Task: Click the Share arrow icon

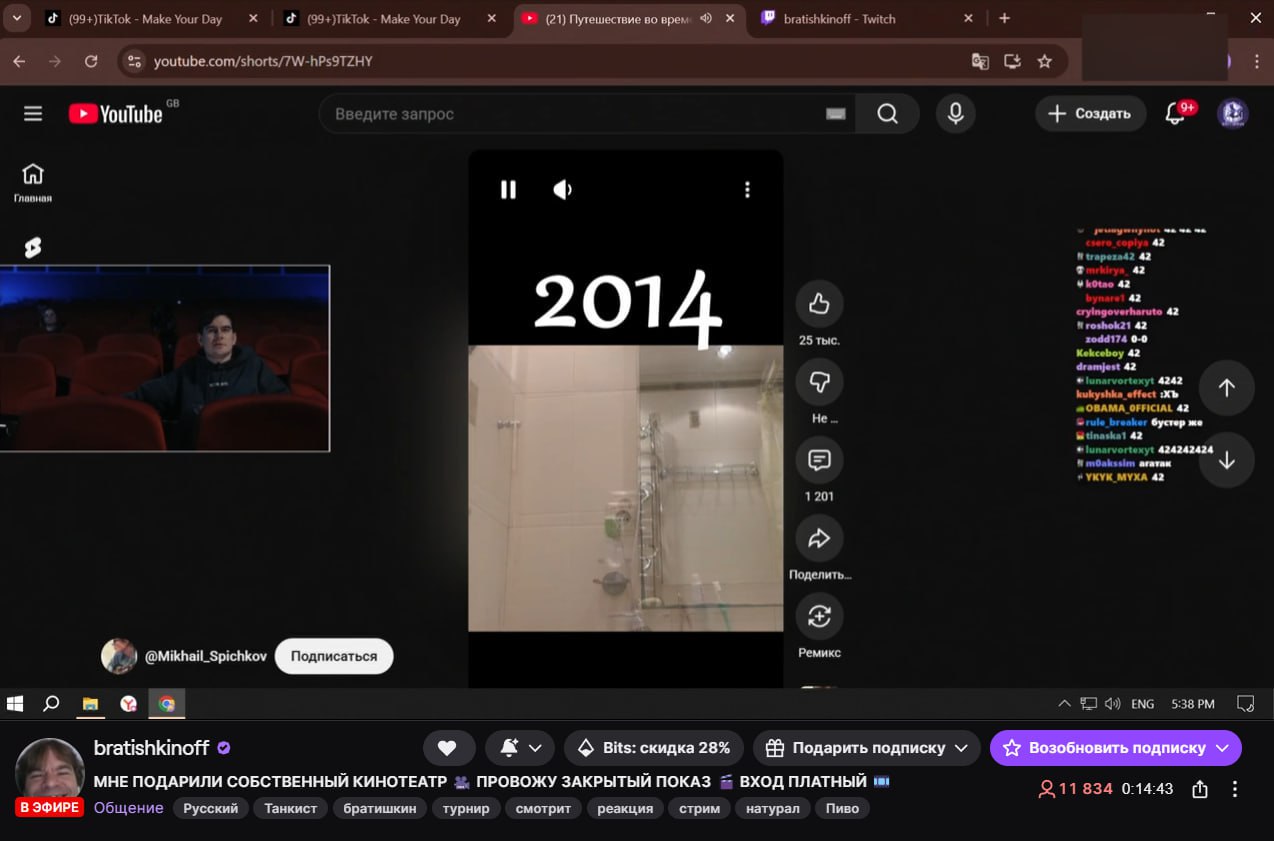Action: coord(819,539)
